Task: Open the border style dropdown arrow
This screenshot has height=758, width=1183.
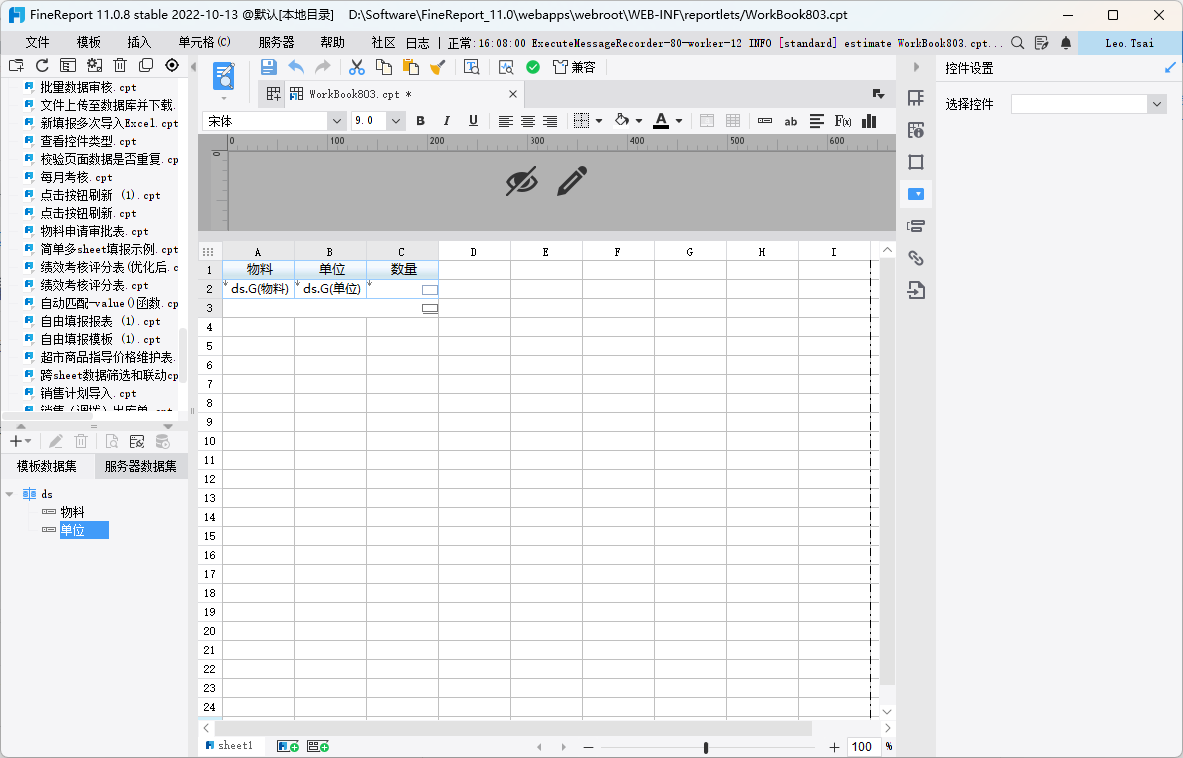Action: [599, 121]
